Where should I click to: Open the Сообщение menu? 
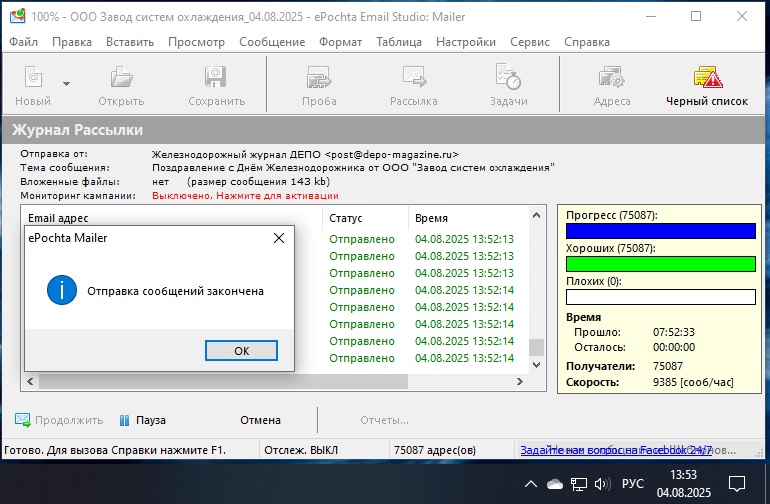pyautogui.click(x=272, y=42)
